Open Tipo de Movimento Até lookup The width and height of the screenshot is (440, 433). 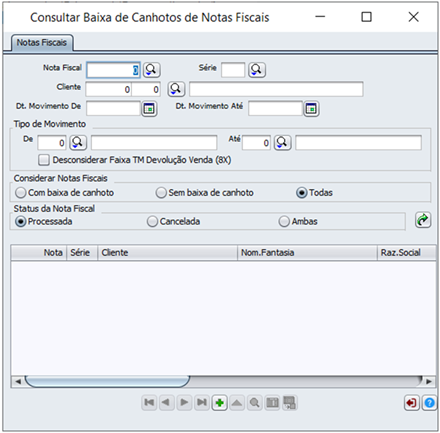tap(282, 143)
